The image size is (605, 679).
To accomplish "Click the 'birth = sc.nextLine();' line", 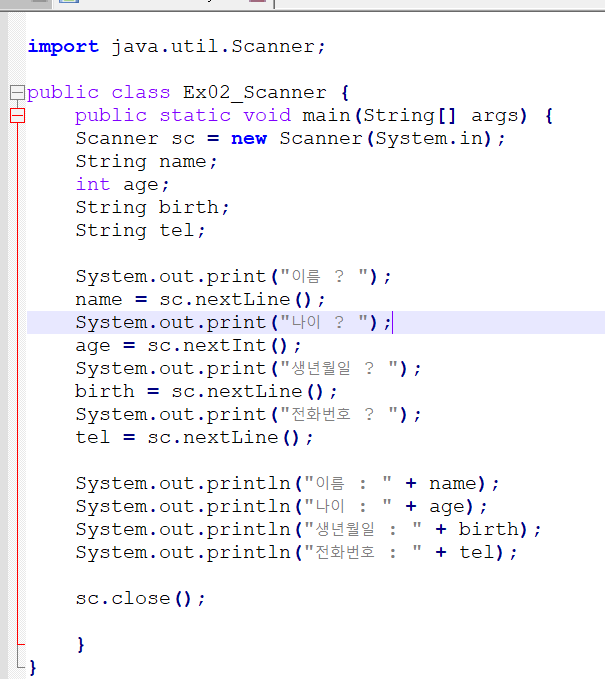I will [206, 391].
